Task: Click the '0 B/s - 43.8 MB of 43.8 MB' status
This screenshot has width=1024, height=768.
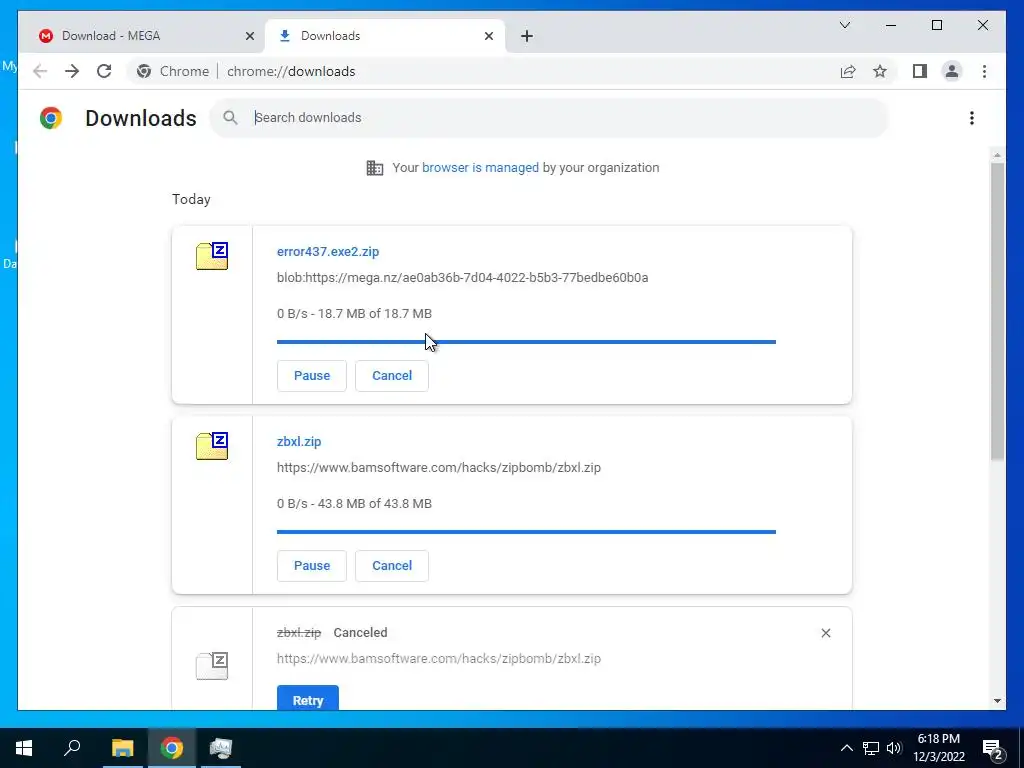Action: pos(354,504)
